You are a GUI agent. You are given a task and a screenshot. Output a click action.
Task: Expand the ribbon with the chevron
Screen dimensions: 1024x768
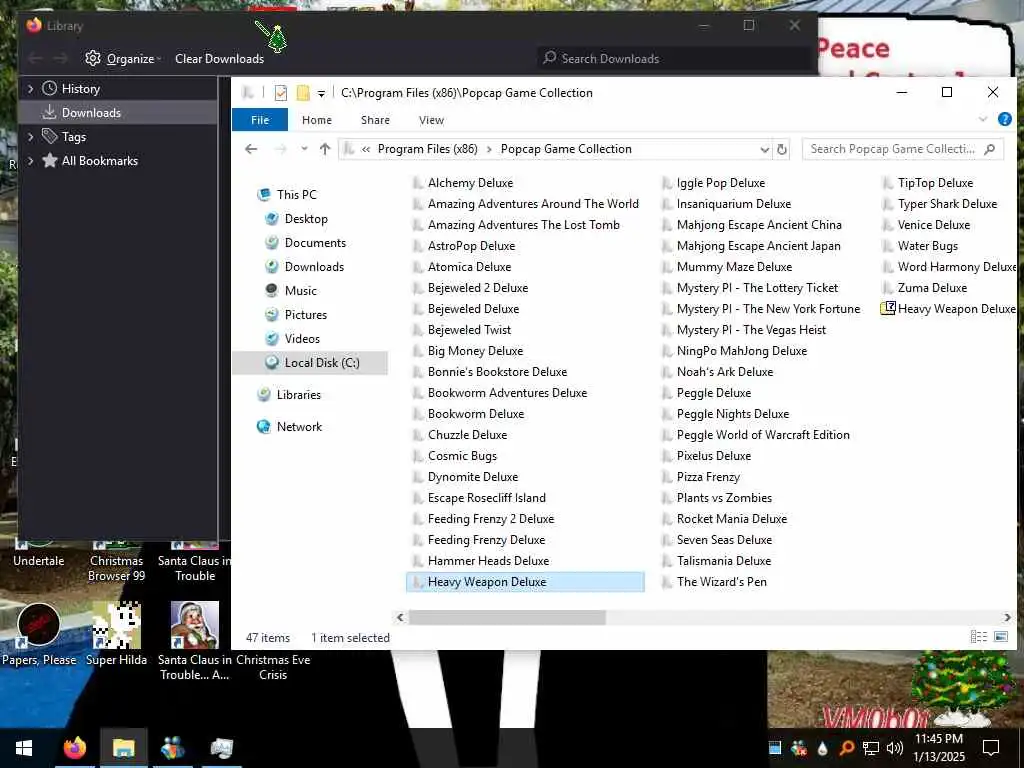pos(983,120)
